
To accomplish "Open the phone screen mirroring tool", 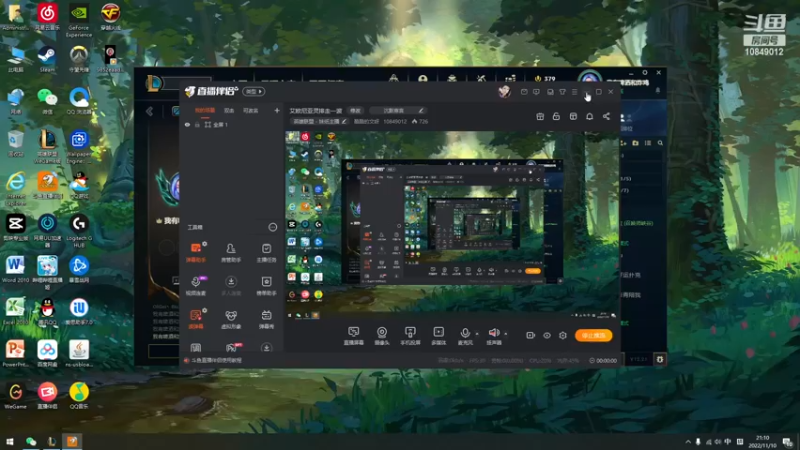I will (410, 336).
